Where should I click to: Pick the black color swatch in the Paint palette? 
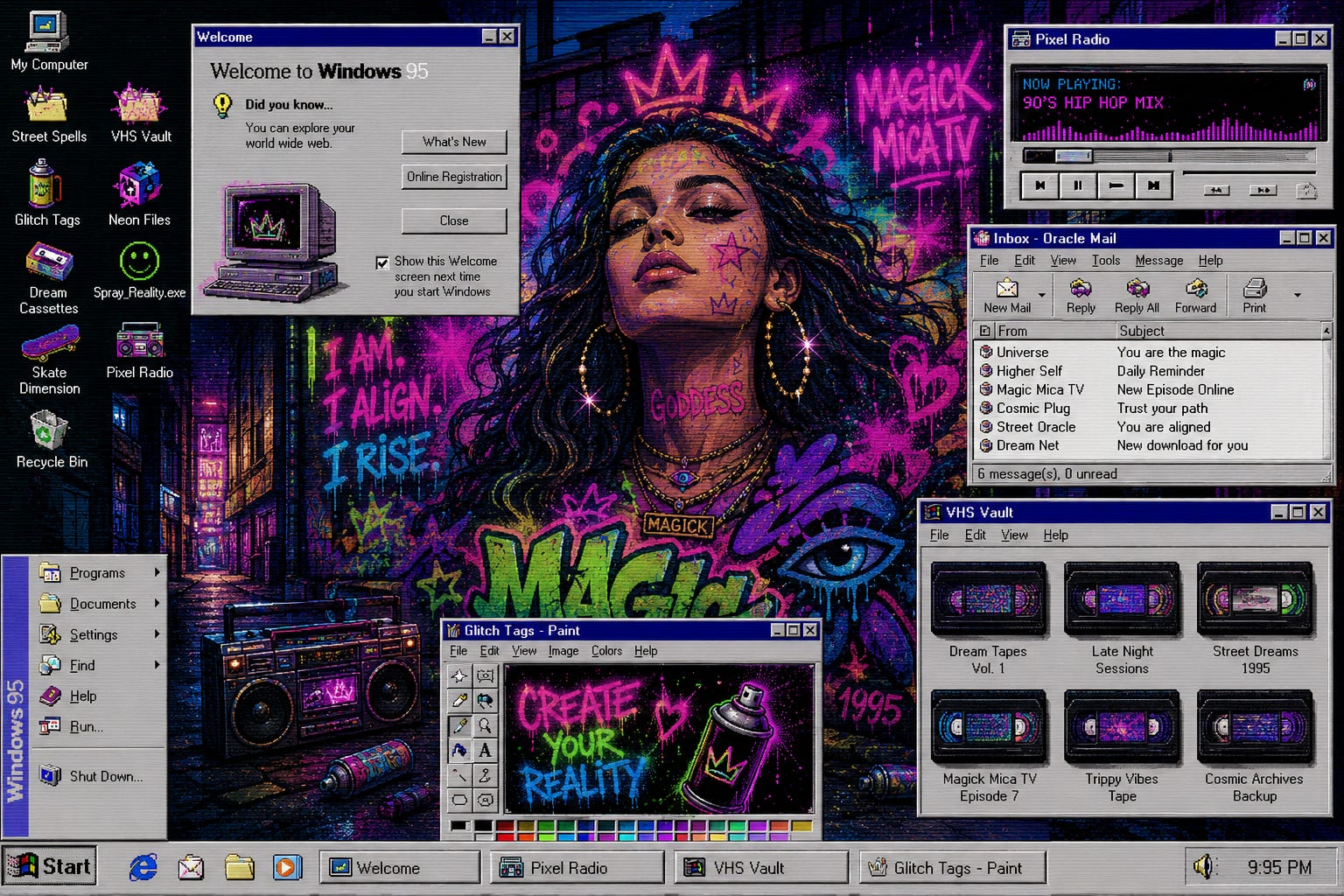pos(483,825)
